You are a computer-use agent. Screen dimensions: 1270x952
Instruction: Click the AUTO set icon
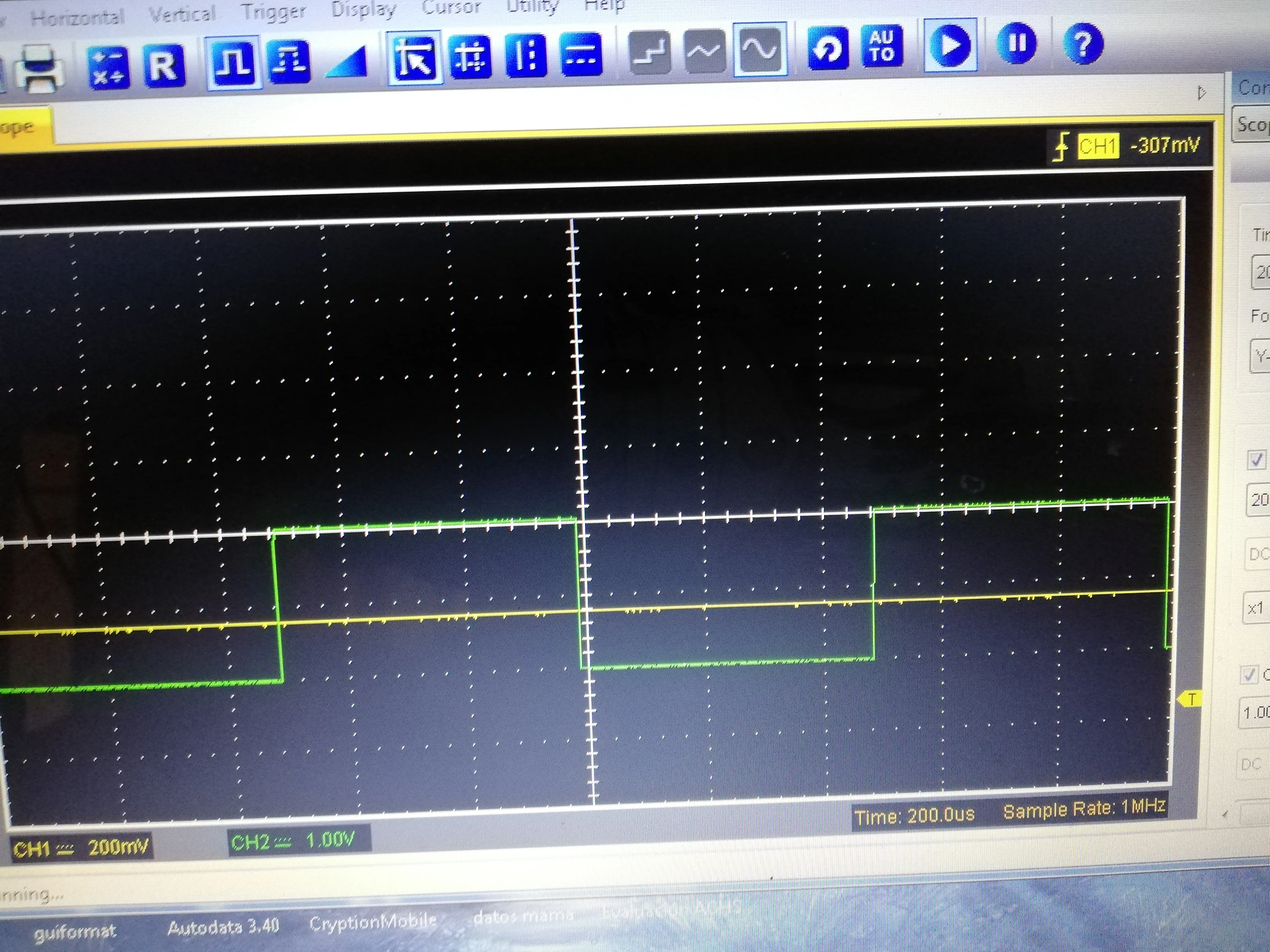tap(881, 46)
